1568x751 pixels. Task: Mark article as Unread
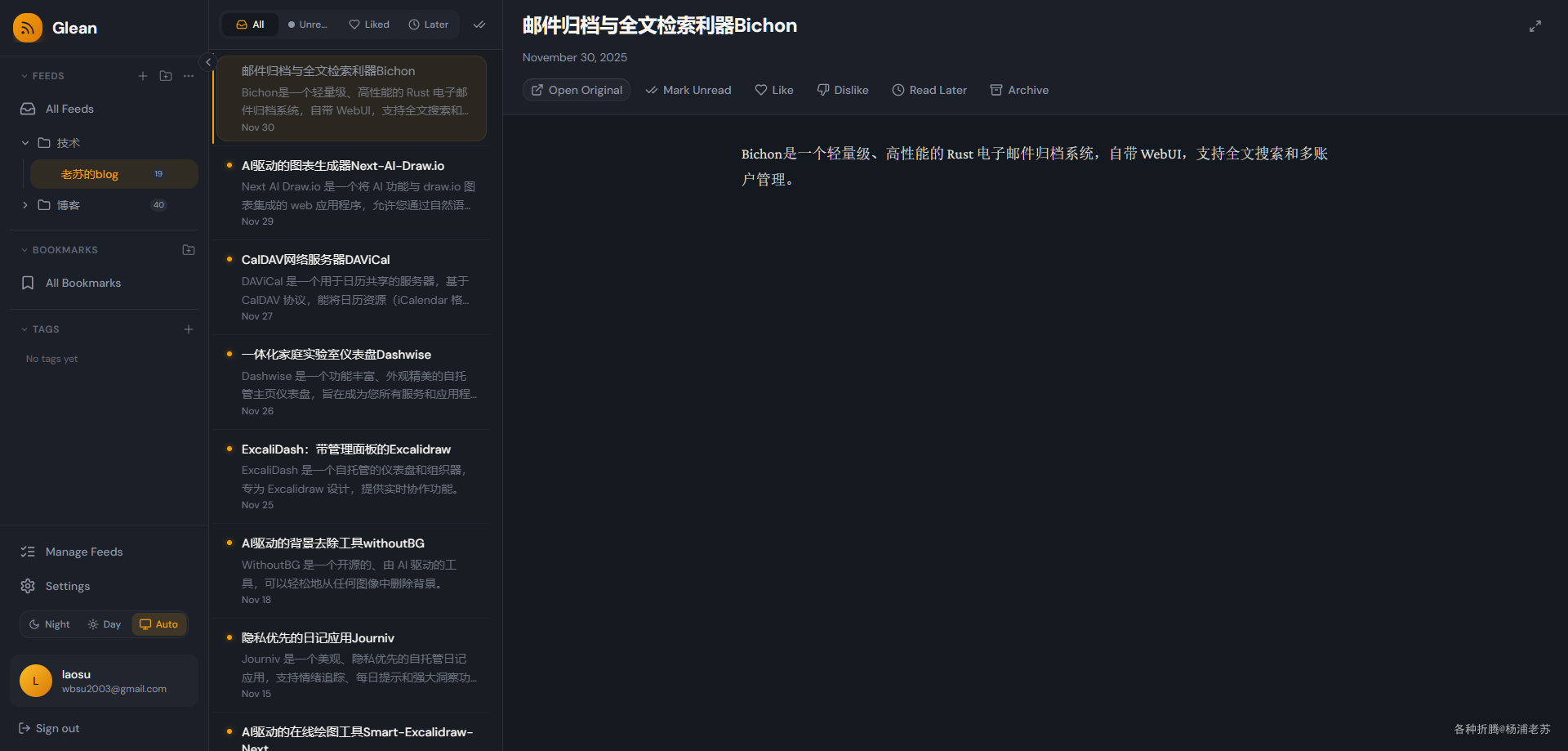(x=688, y=90)
